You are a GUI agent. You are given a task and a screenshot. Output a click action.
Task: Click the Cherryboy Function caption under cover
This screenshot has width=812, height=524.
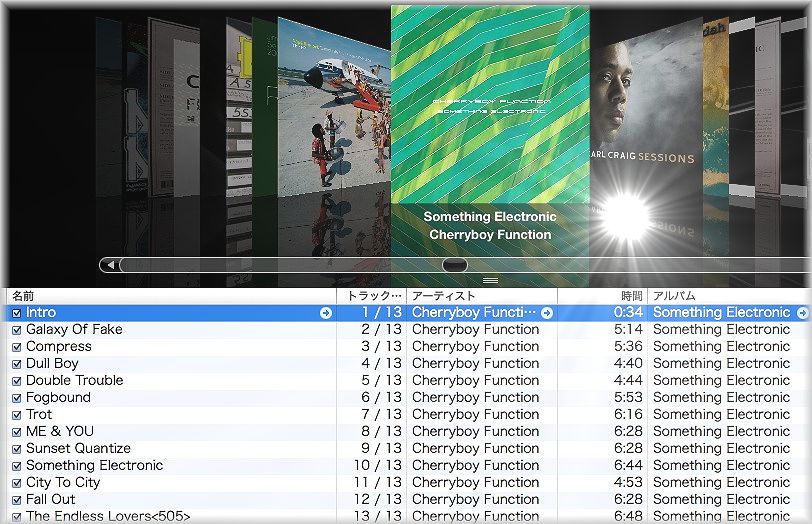[x=490, y=235]
